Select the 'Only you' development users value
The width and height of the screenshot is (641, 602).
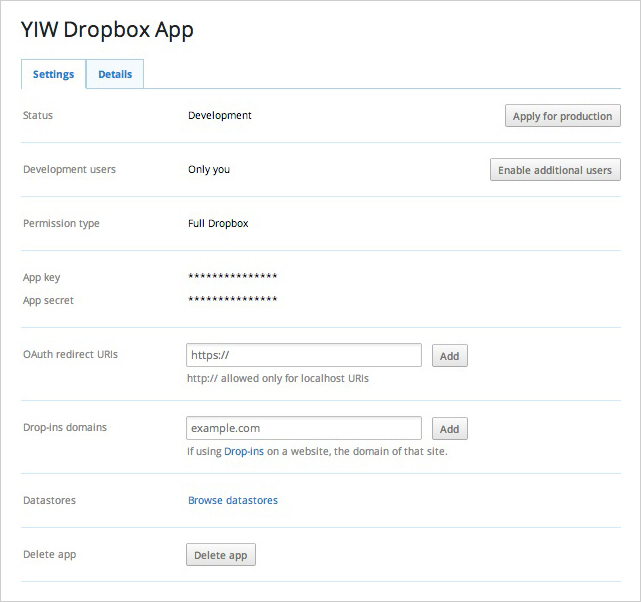209,170
